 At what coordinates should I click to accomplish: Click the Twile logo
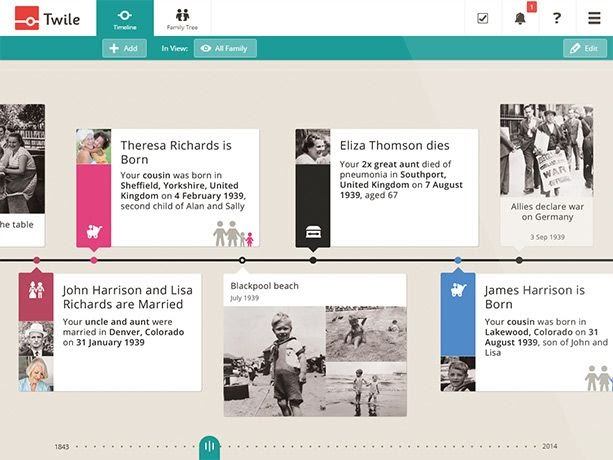[x=47, y=18]
